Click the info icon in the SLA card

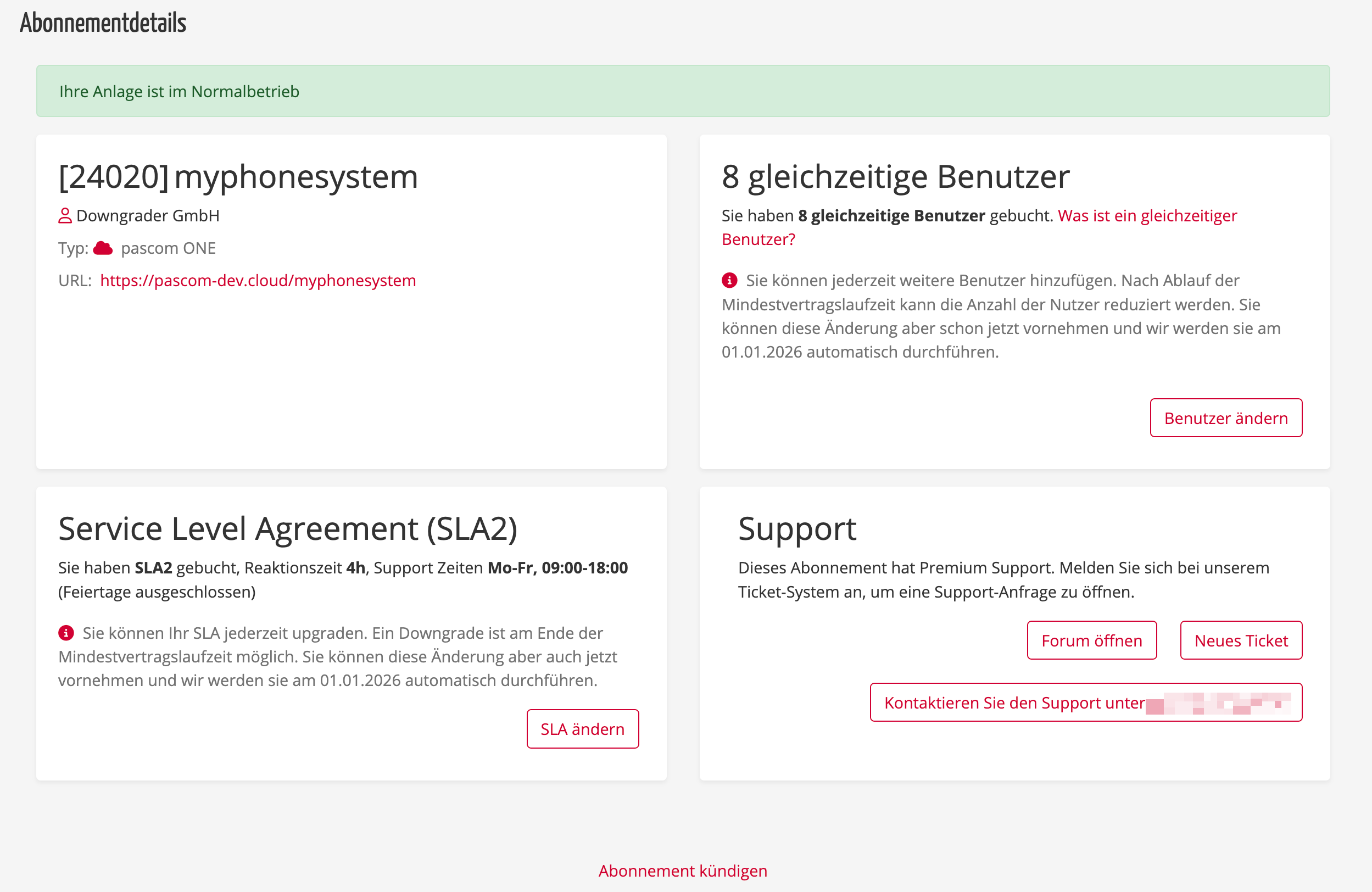(x=66, y=633)
